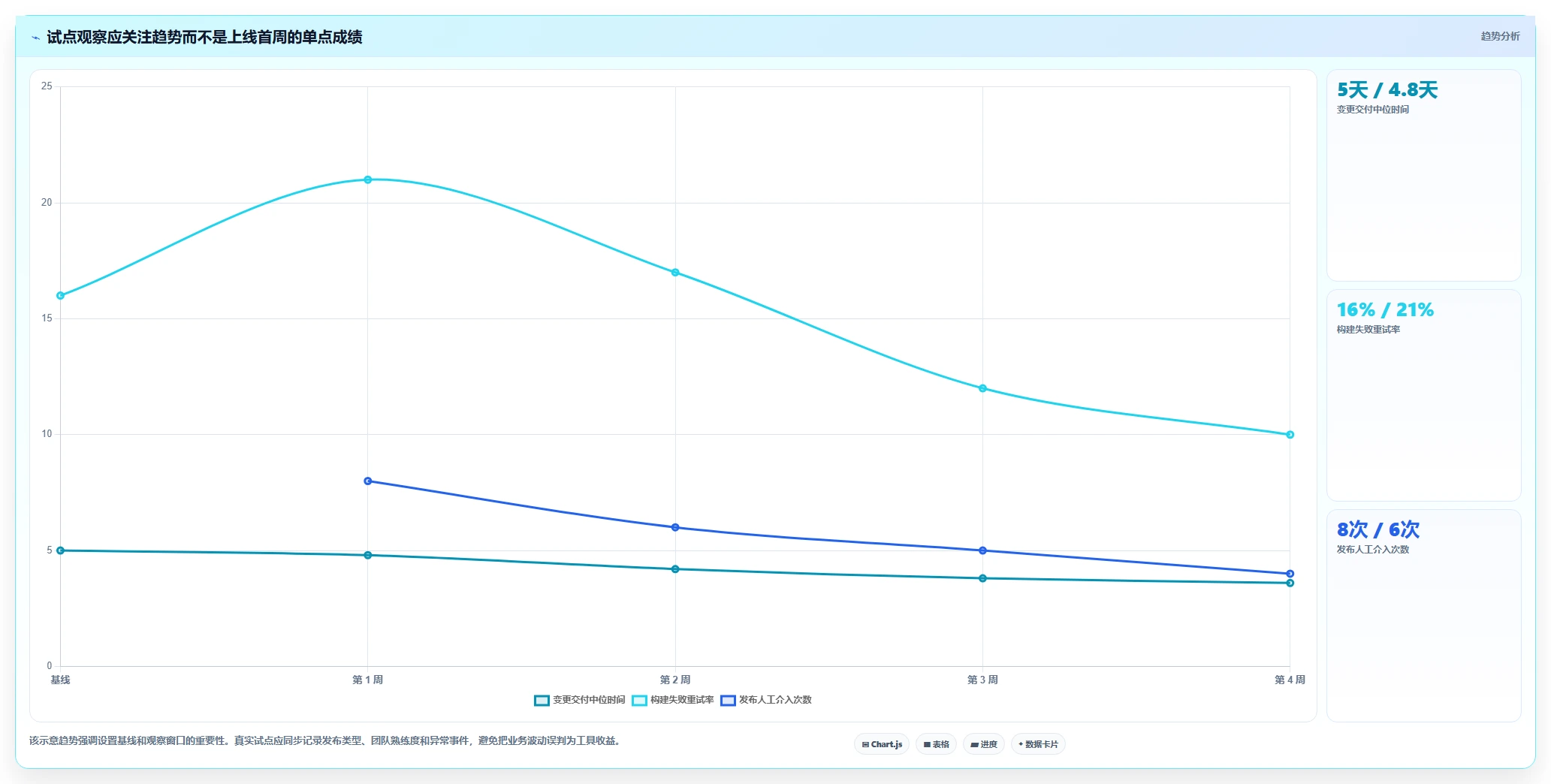This screenshot has height=784, width=1551.
Task: Click the x-axis label 第 2 周
Action: (x=675, y=680)
